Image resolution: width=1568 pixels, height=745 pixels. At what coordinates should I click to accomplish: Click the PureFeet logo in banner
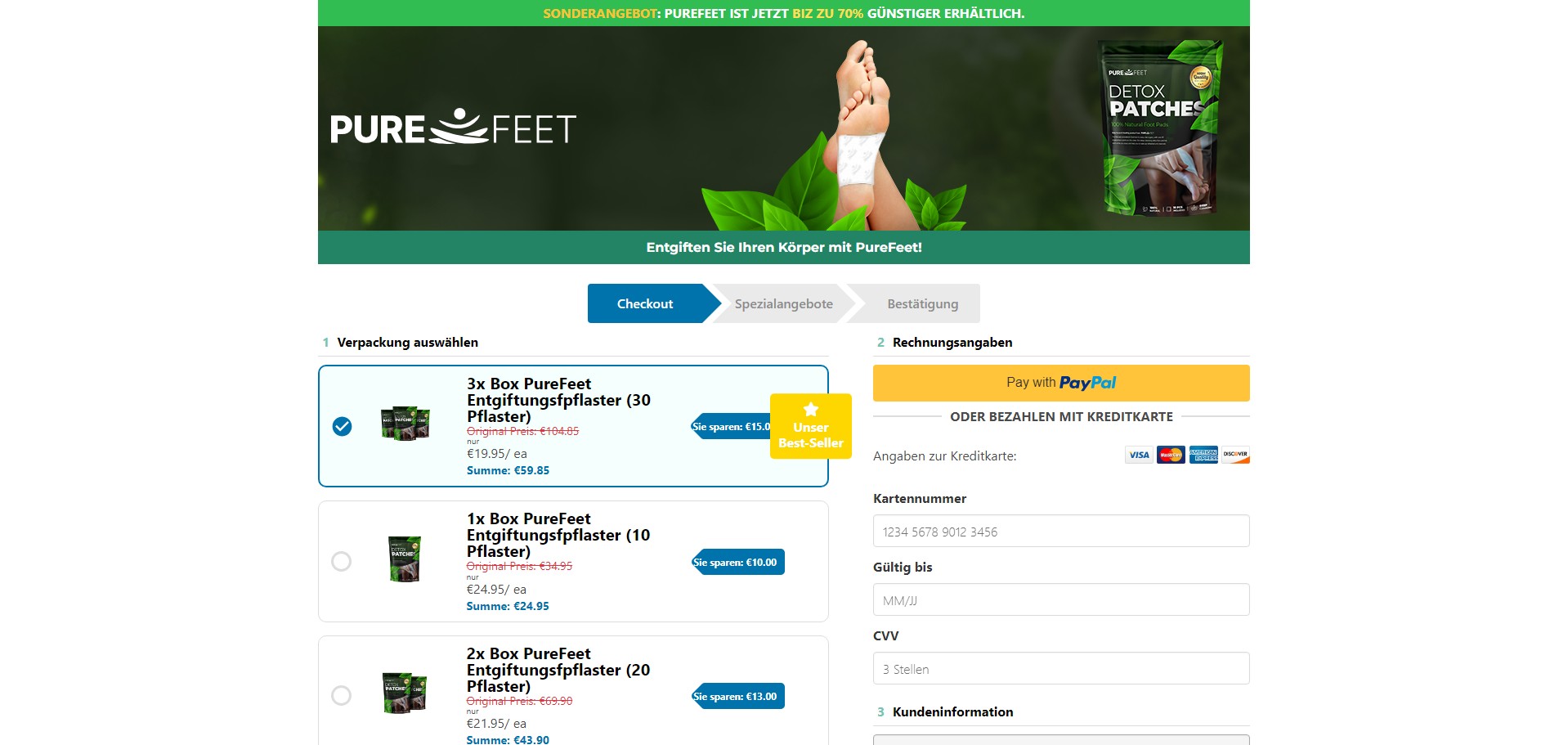[x=453, y=128]
